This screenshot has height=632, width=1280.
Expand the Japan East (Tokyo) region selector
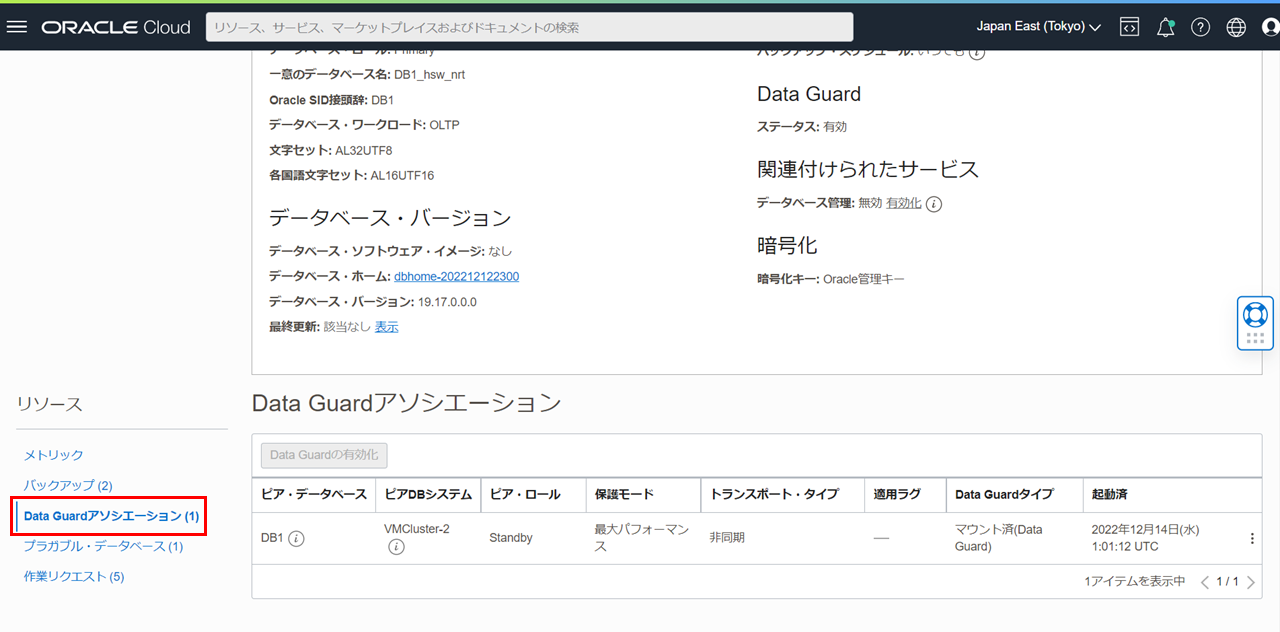[1038, 27]
